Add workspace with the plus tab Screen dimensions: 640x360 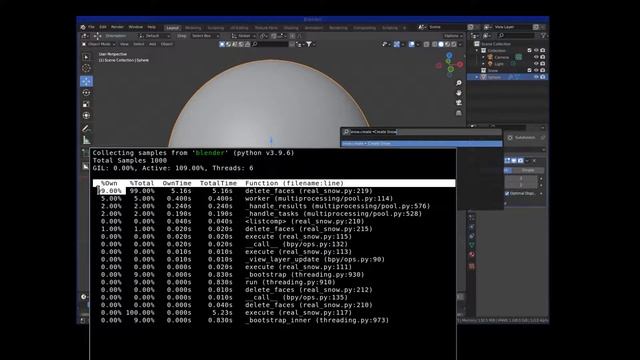pos(404,28)
